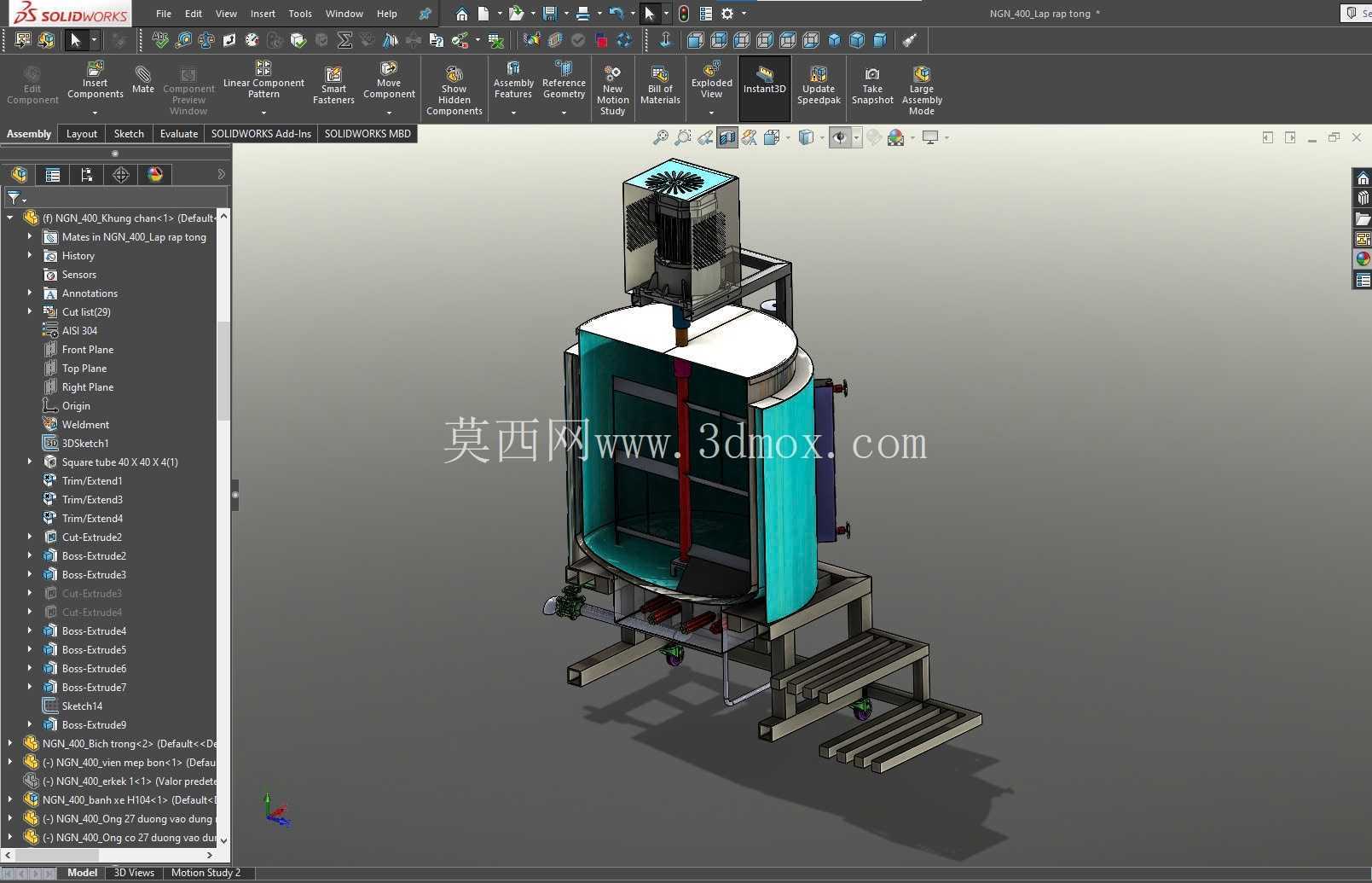
Task: Open the Appearances task pane icon
Action: tap(1363, 259)
